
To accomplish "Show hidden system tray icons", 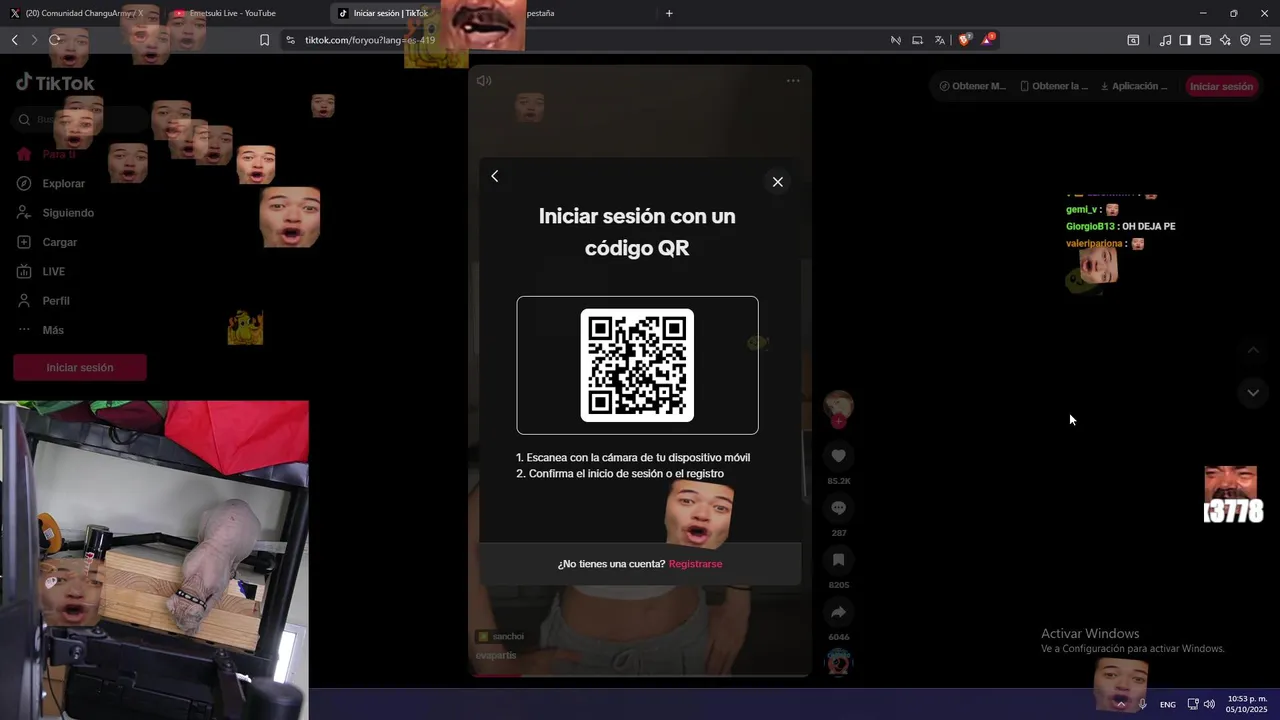I will tap(1121, 704).
